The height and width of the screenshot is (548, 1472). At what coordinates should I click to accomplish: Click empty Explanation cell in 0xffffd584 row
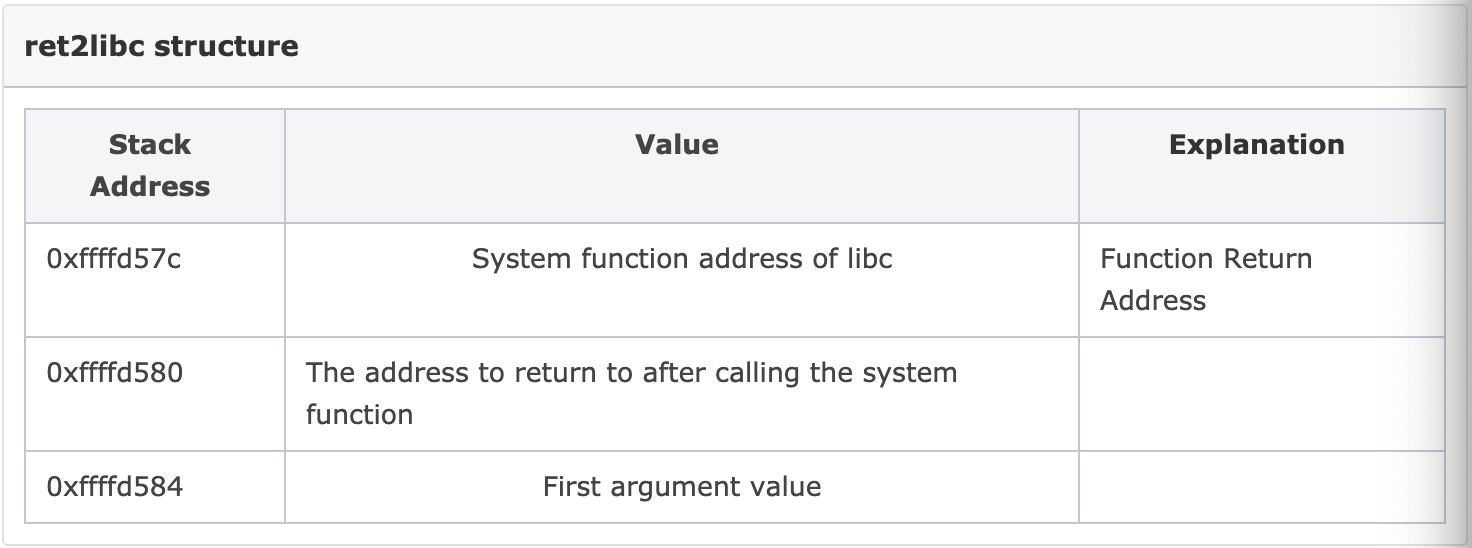pos(1262,487)
